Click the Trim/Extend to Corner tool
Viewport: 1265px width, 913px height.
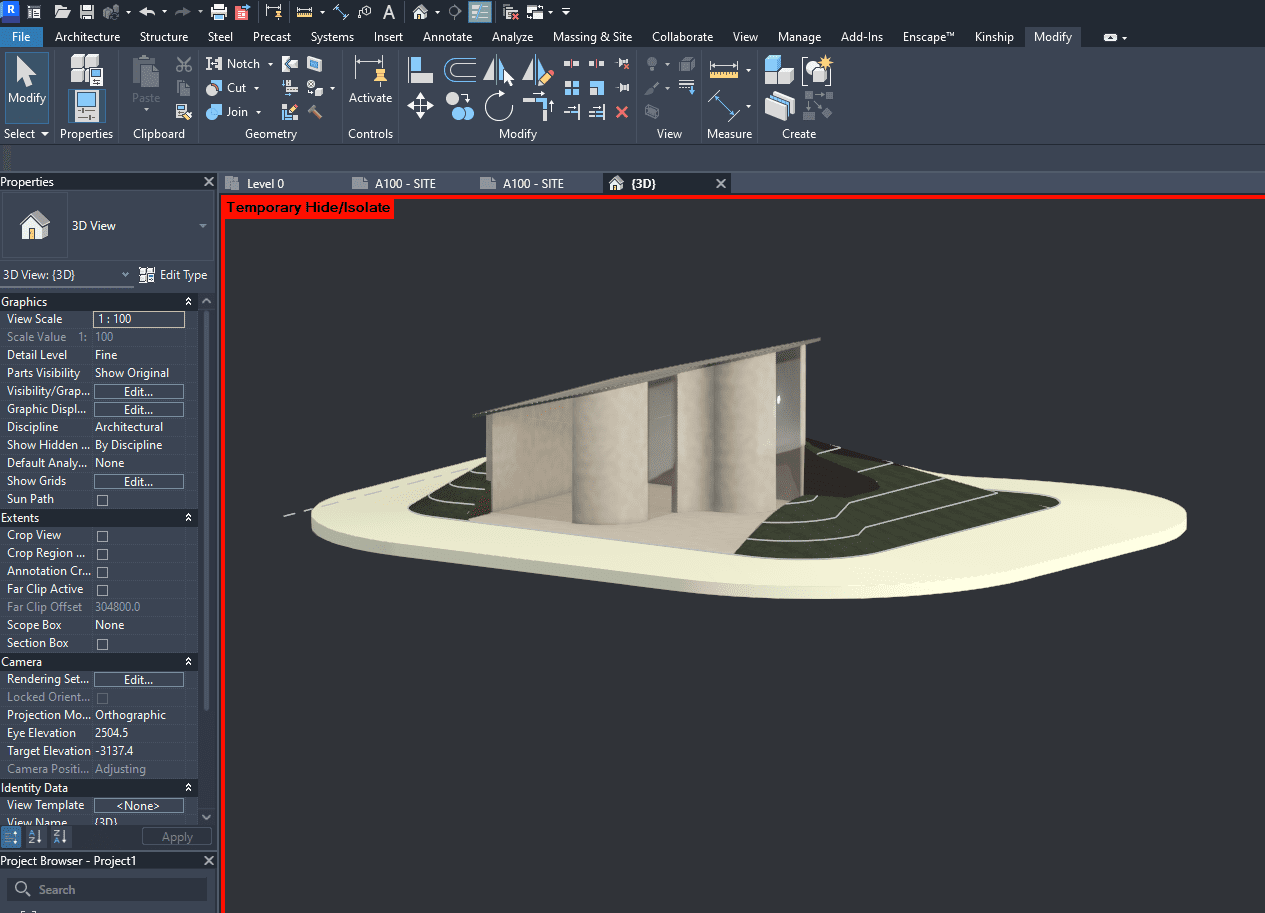point(538,105)
